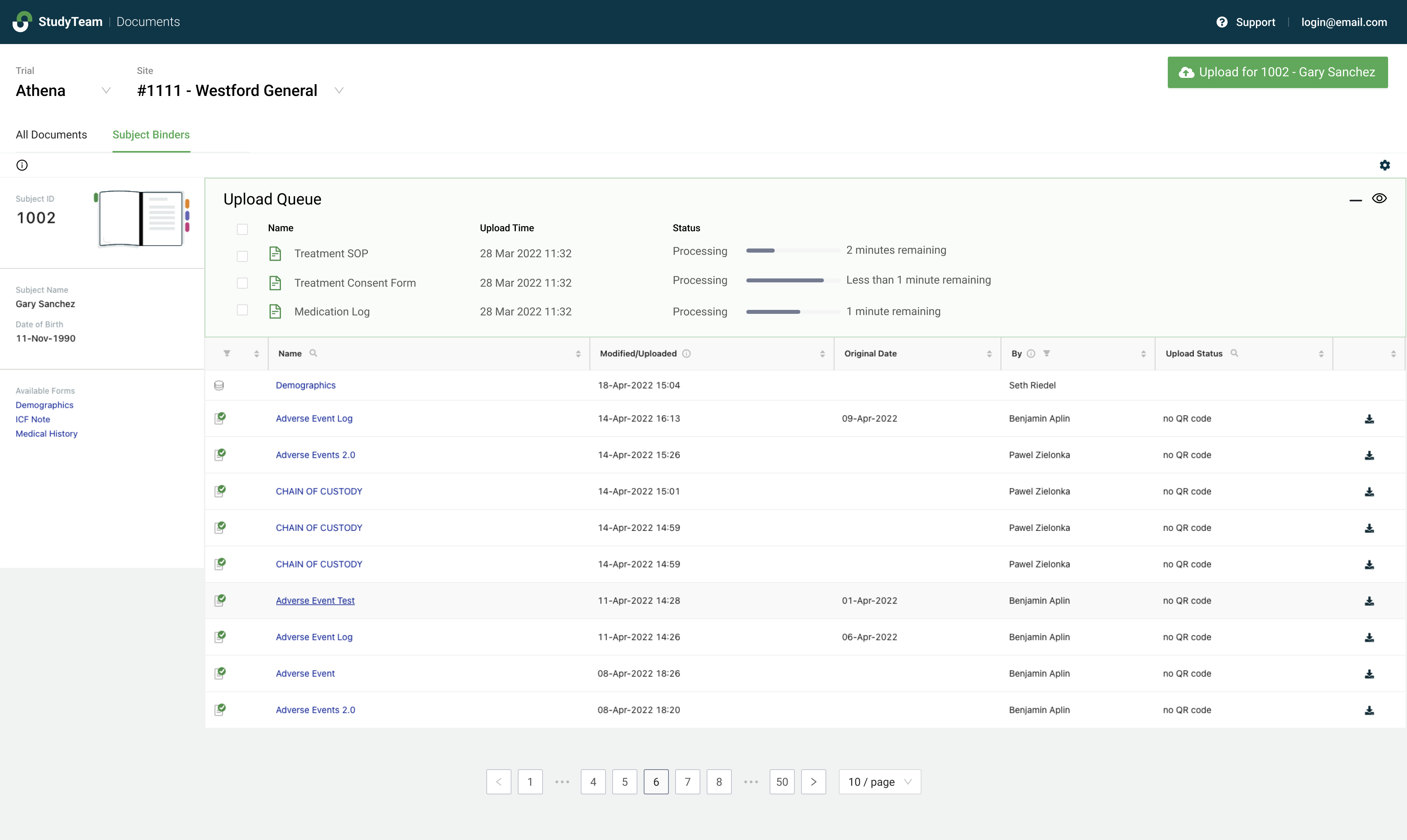Click search icon in Name column header
Screen dimensions: 1407x840
click(313, 353)
